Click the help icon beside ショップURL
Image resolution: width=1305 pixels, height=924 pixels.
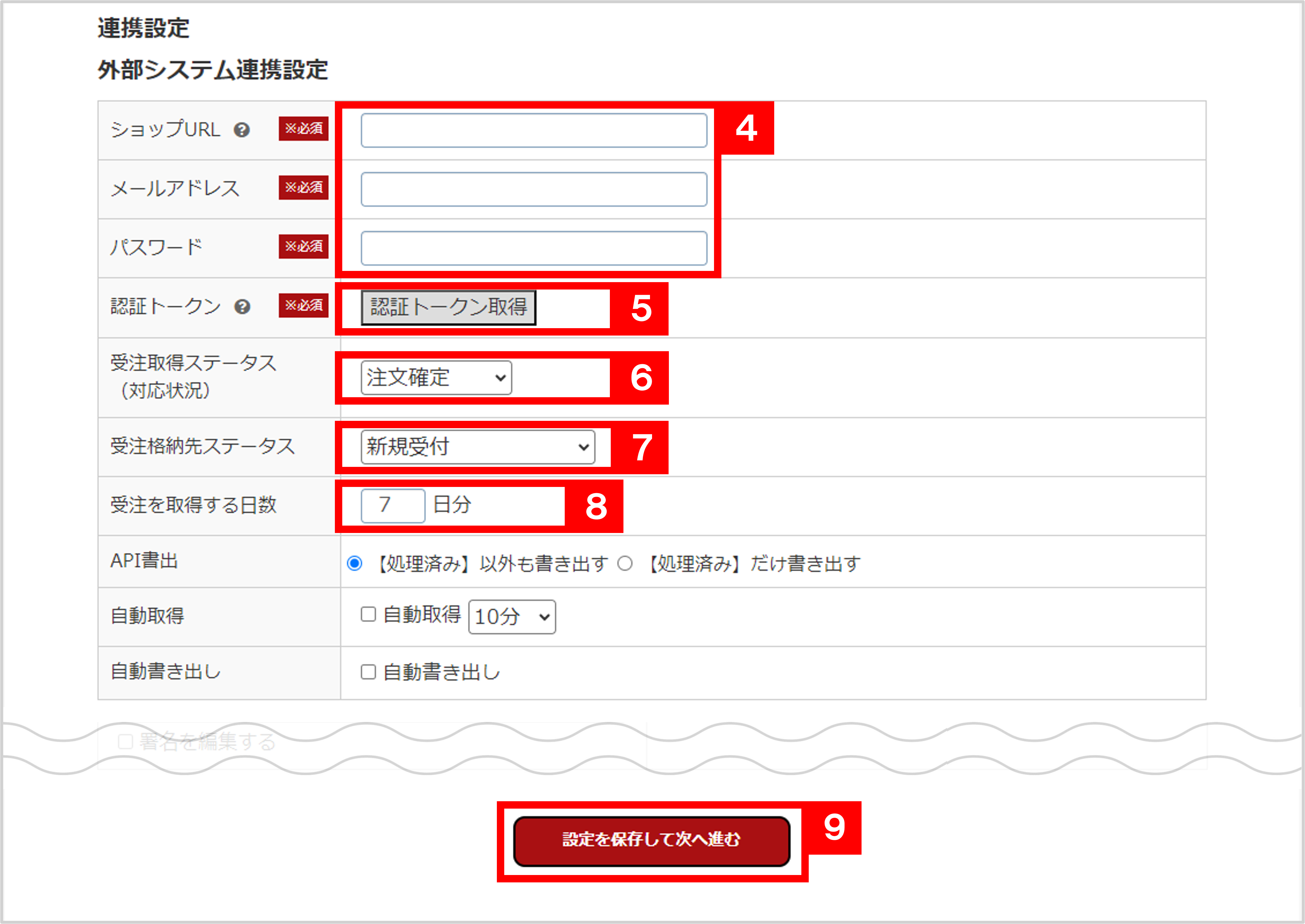pyautogui.click(x=242, y=130)
